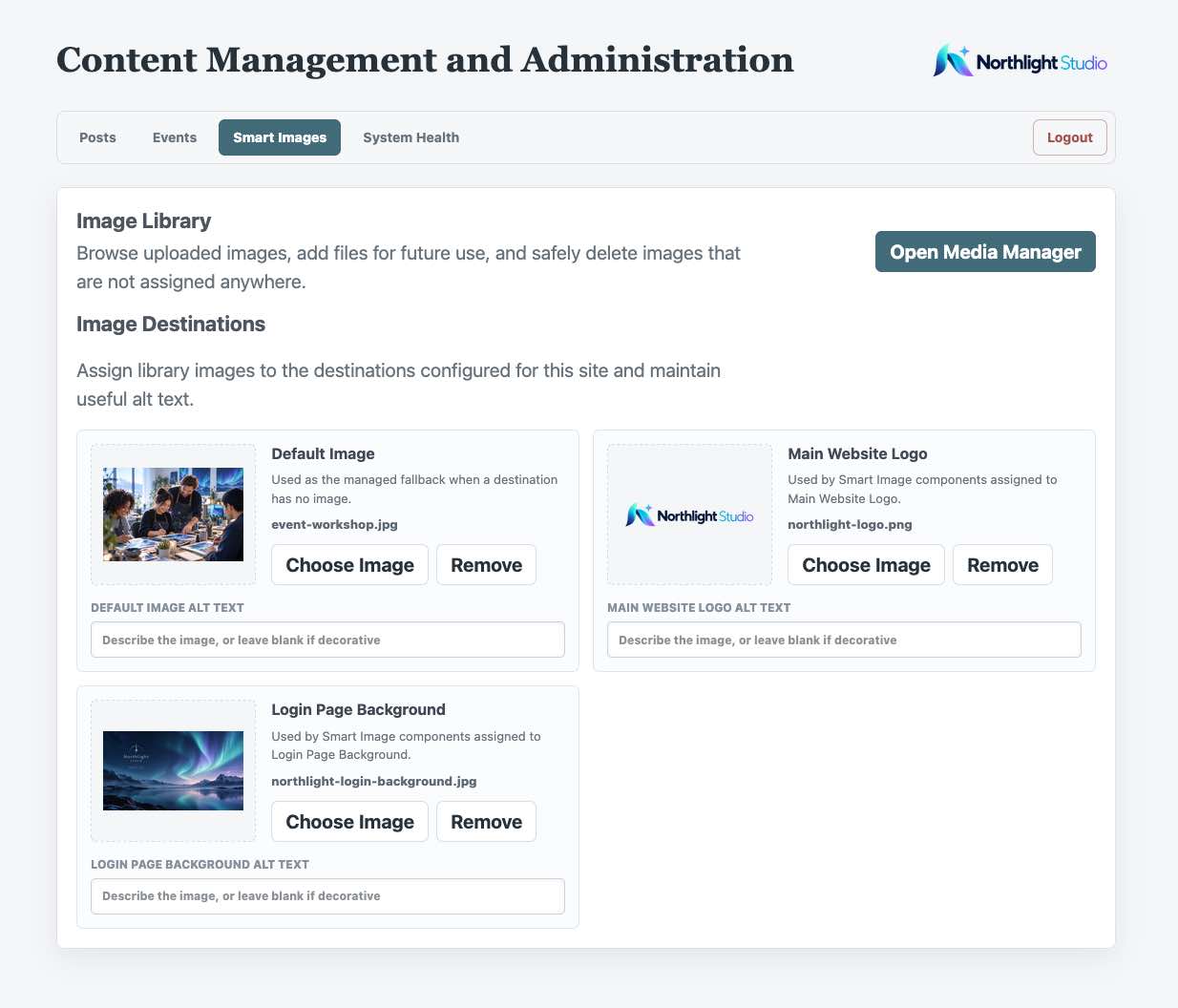Click the aurora login background thumbnail

pos(173,770)
